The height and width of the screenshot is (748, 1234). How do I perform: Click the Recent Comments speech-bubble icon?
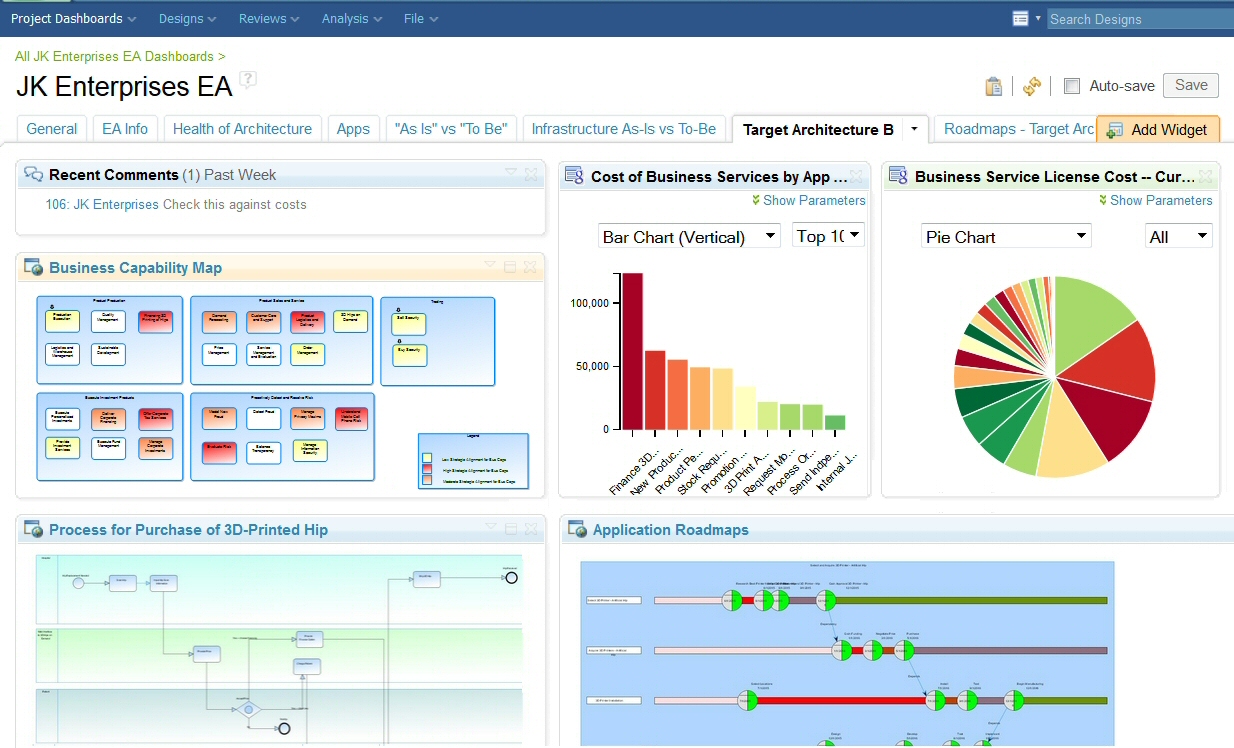[x=34, y=174]
